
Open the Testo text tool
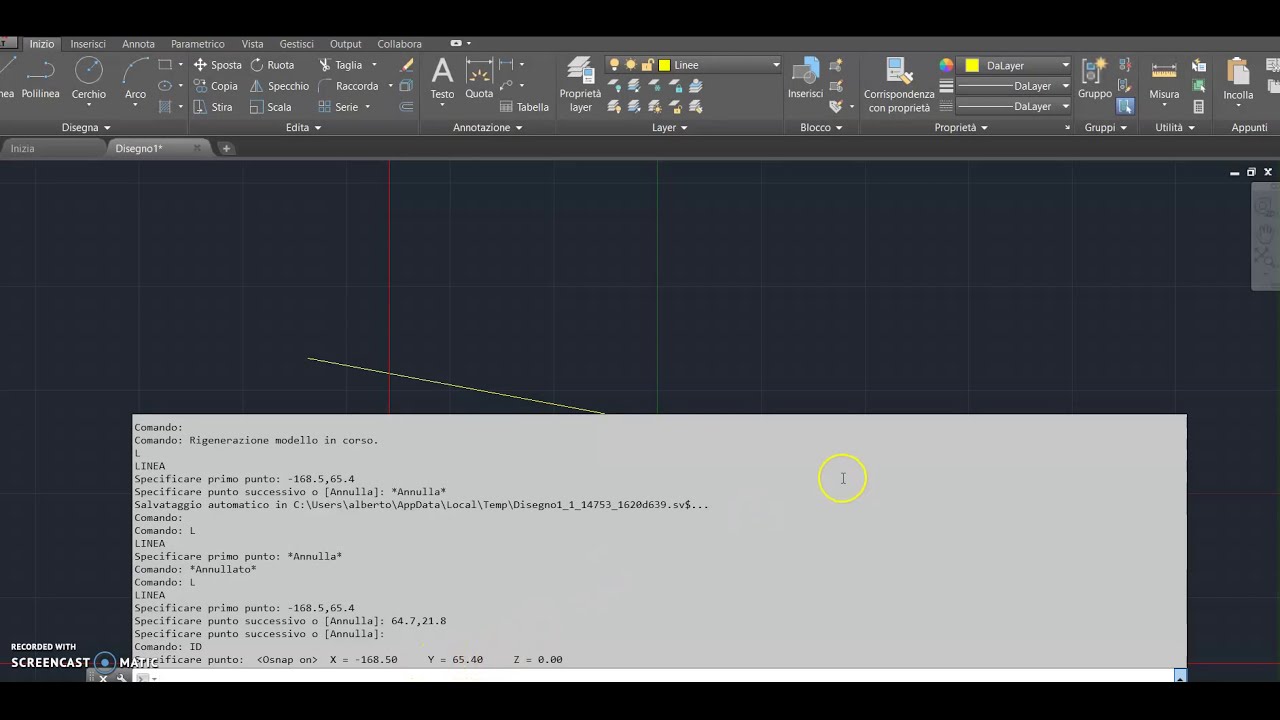(x=442, y=79)
